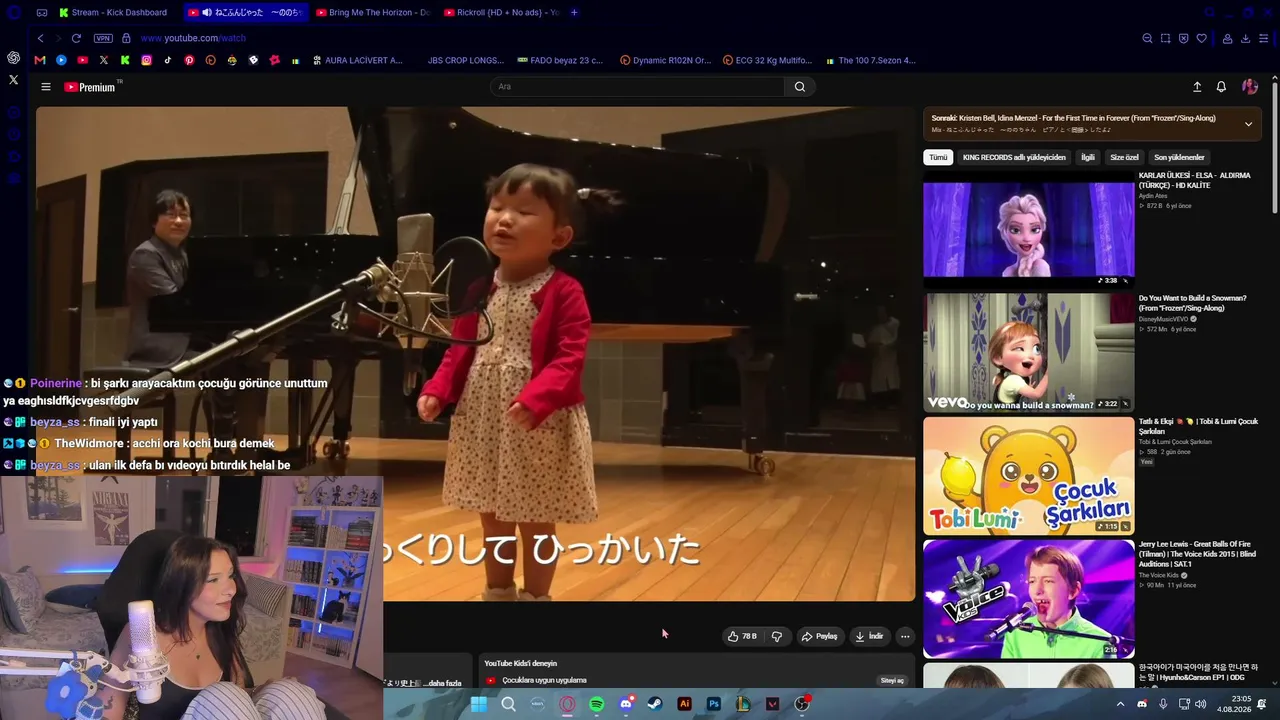This screenshot has height=720, width=1280.
Task: Open 'Do You Want to Build a Snowman?' thumbnail
Action: pyautogui.click(x=1029, y=352)
